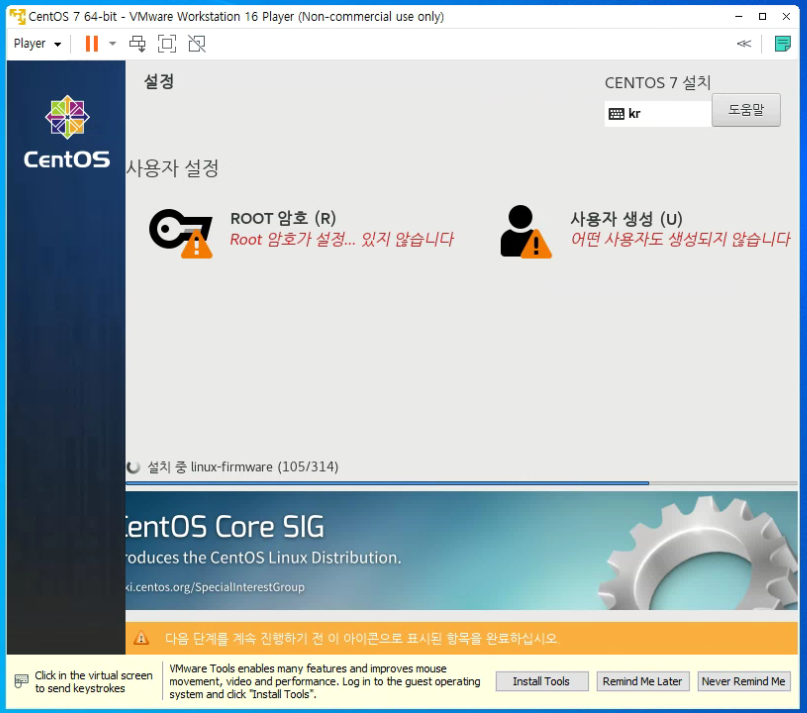Viewport: 807px width, 713px height.
Task: Open the green notes/message log icon
Action: (782, 44)
